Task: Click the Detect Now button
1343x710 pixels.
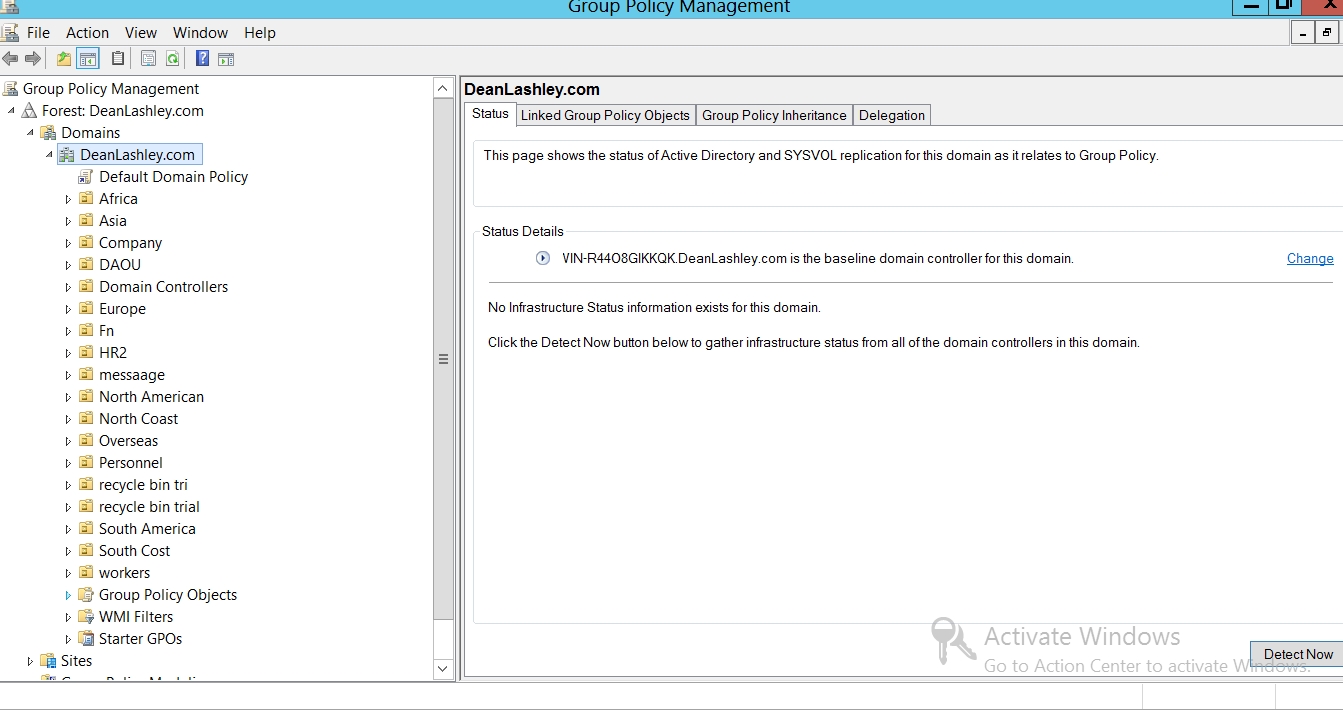Action: [1297, 654]
